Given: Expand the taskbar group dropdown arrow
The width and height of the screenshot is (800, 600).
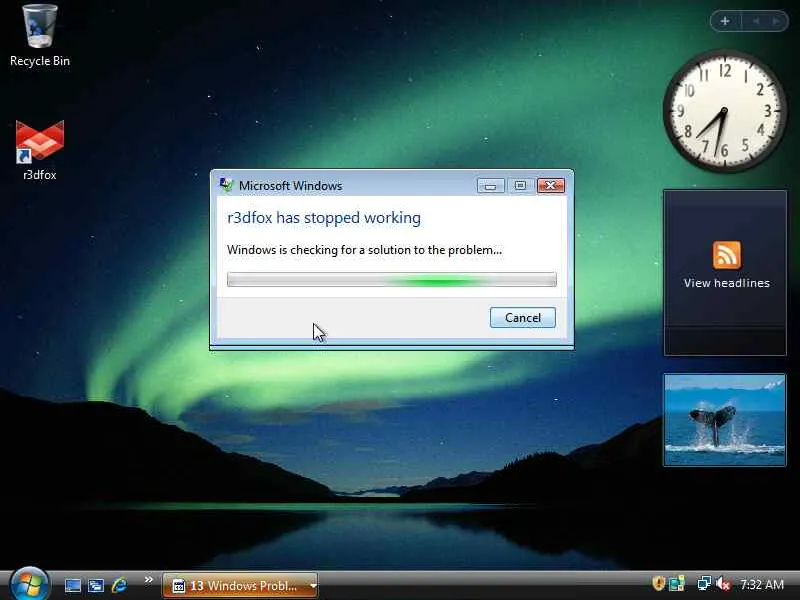Looking at the screenshot, I should tap(313, 586).
